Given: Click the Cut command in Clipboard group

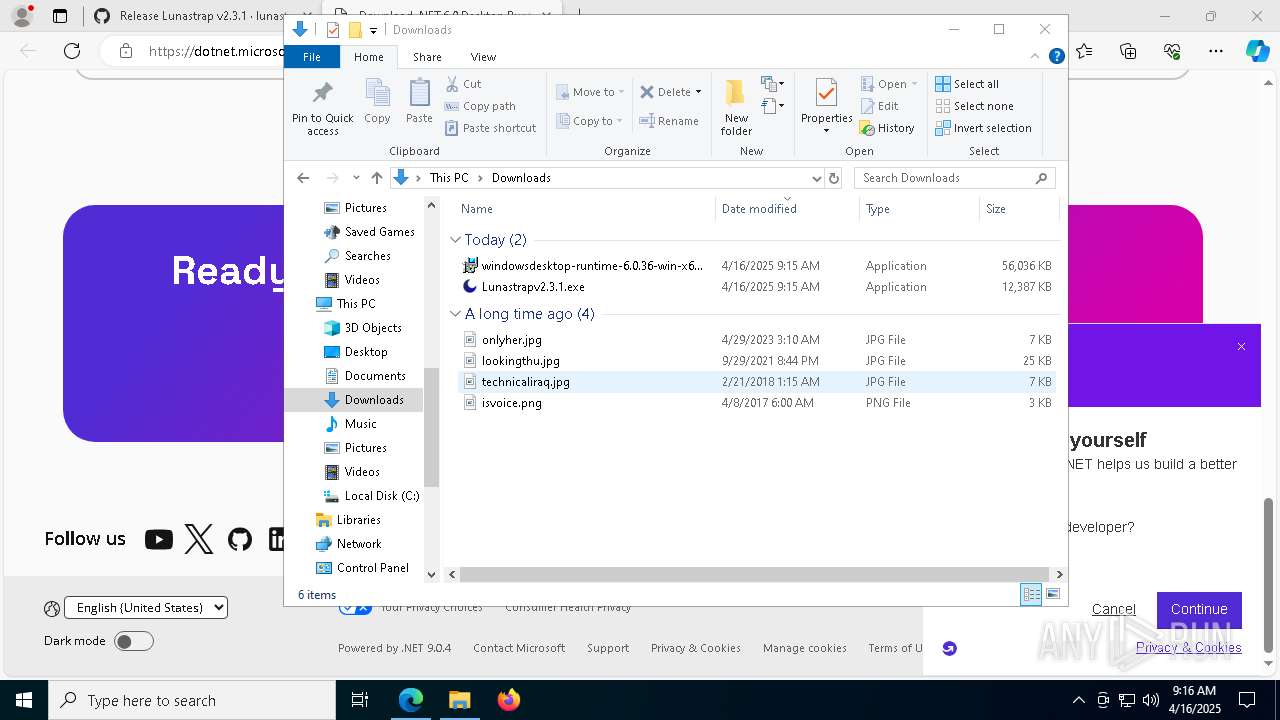Looking at the screenshot, I should click(463, 84).
